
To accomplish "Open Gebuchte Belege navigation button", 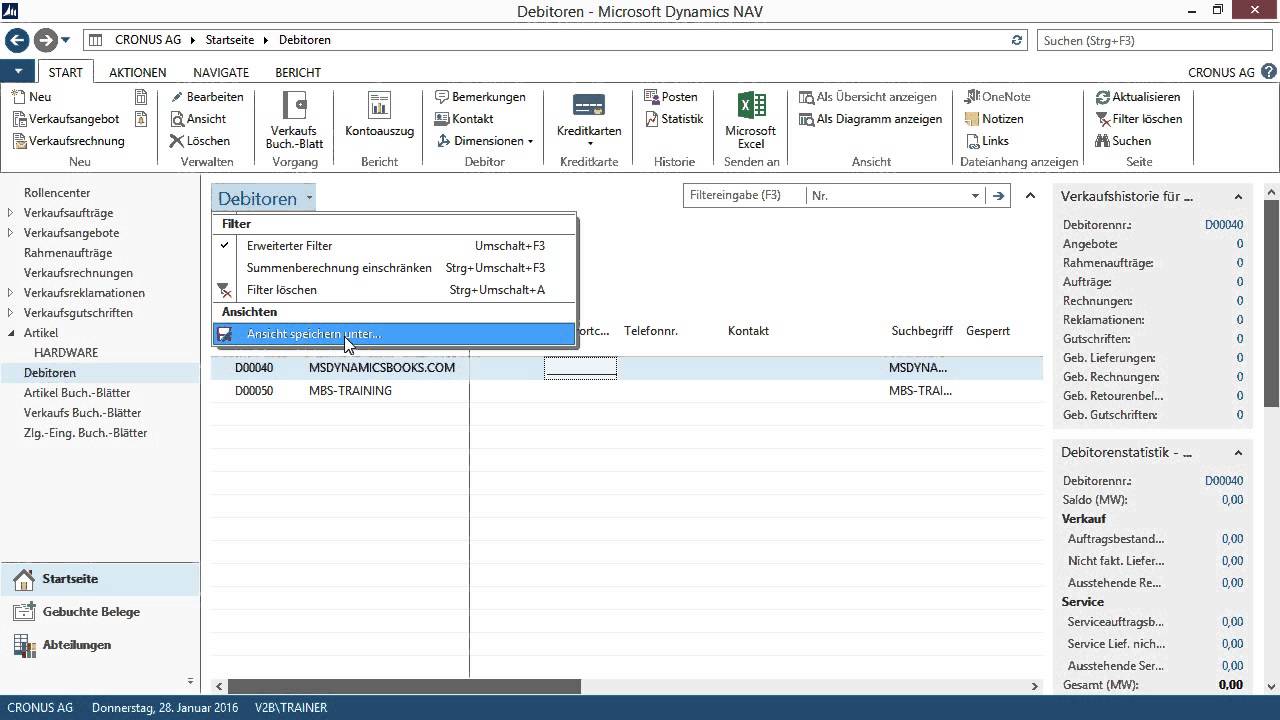I will [100, 612].
